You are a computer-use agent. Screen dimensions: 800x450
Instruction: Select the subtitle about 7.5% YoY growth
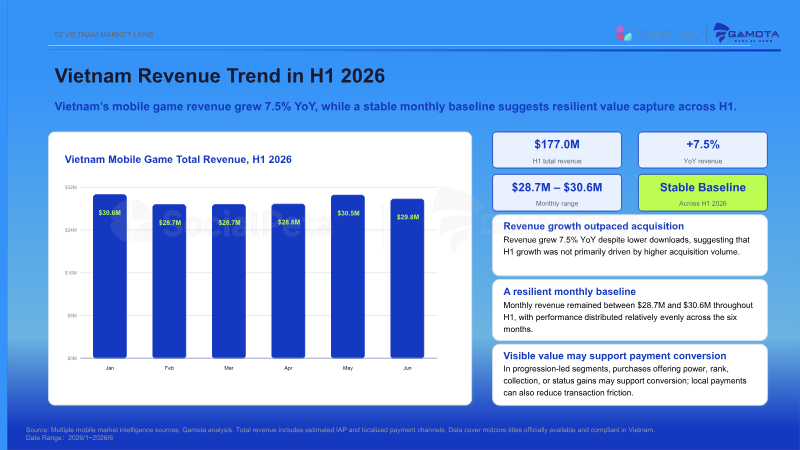[395, 107]
